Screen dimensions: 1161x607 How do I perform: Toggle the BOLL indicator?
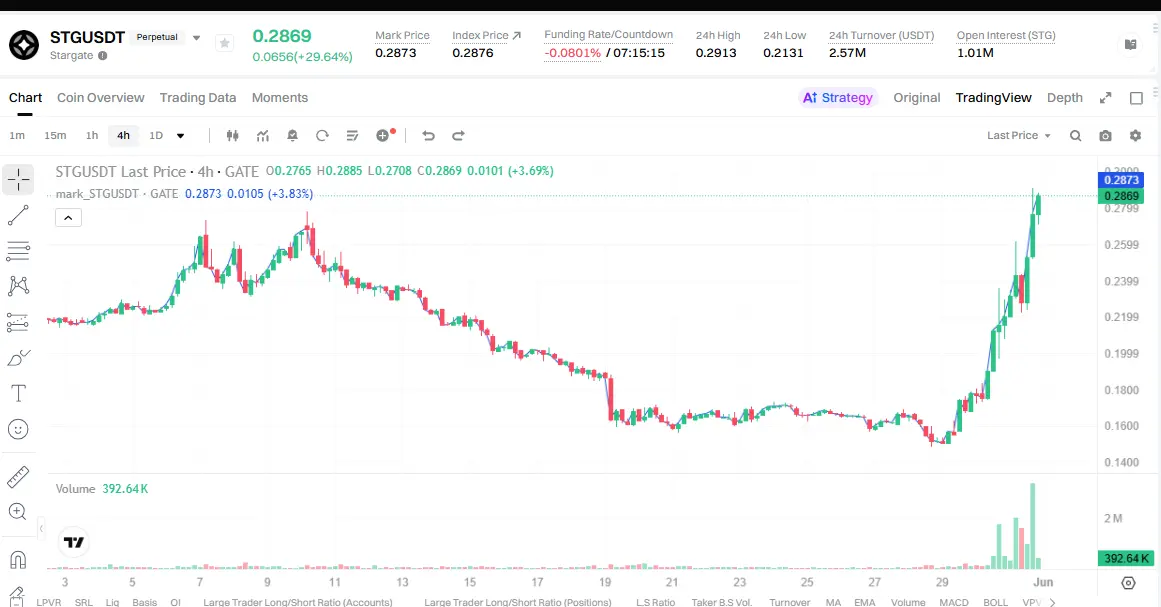point(996,602)
